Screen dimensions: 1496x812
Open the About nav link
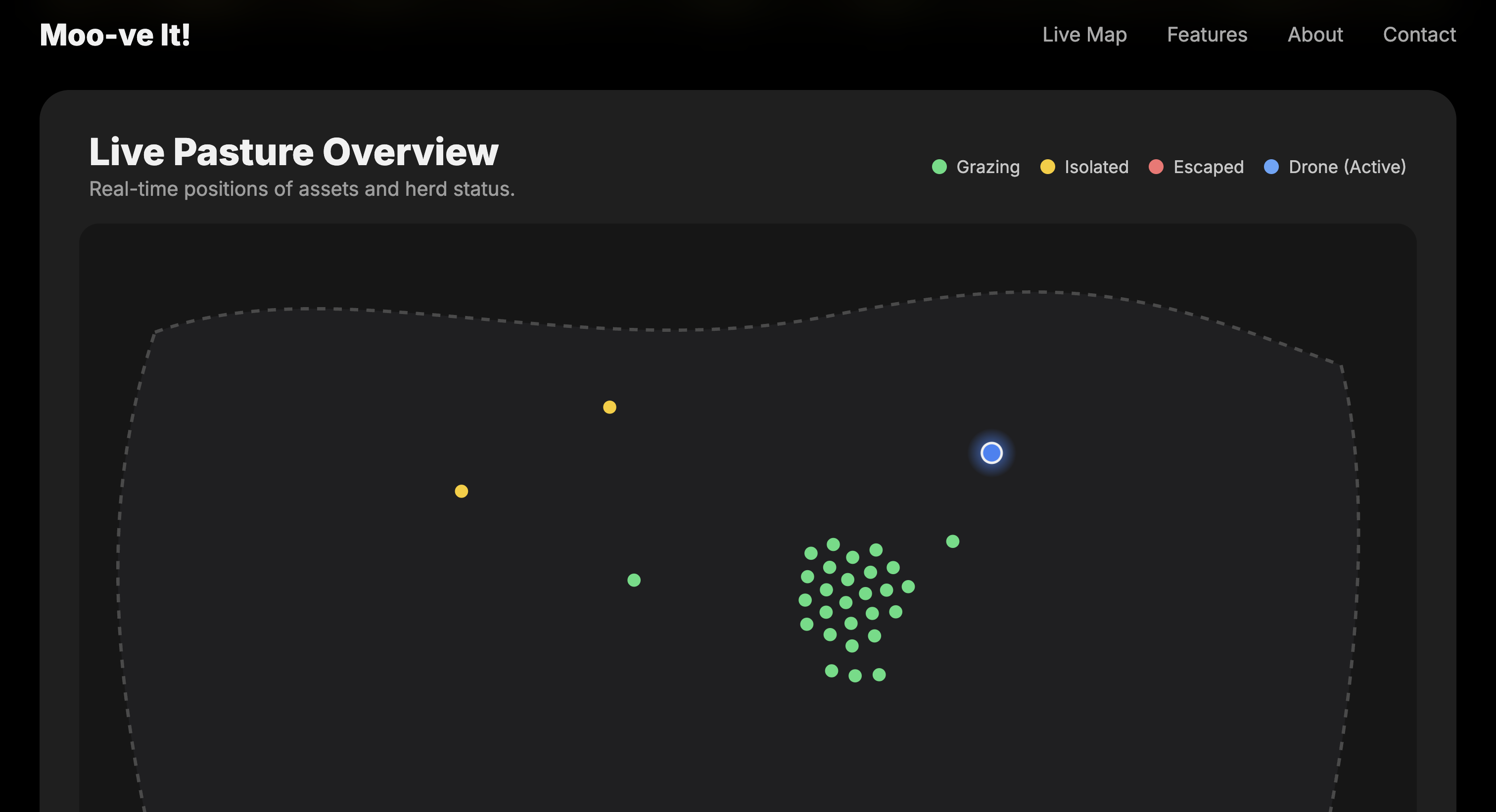pyautogui.click(x=1315, y=35)
